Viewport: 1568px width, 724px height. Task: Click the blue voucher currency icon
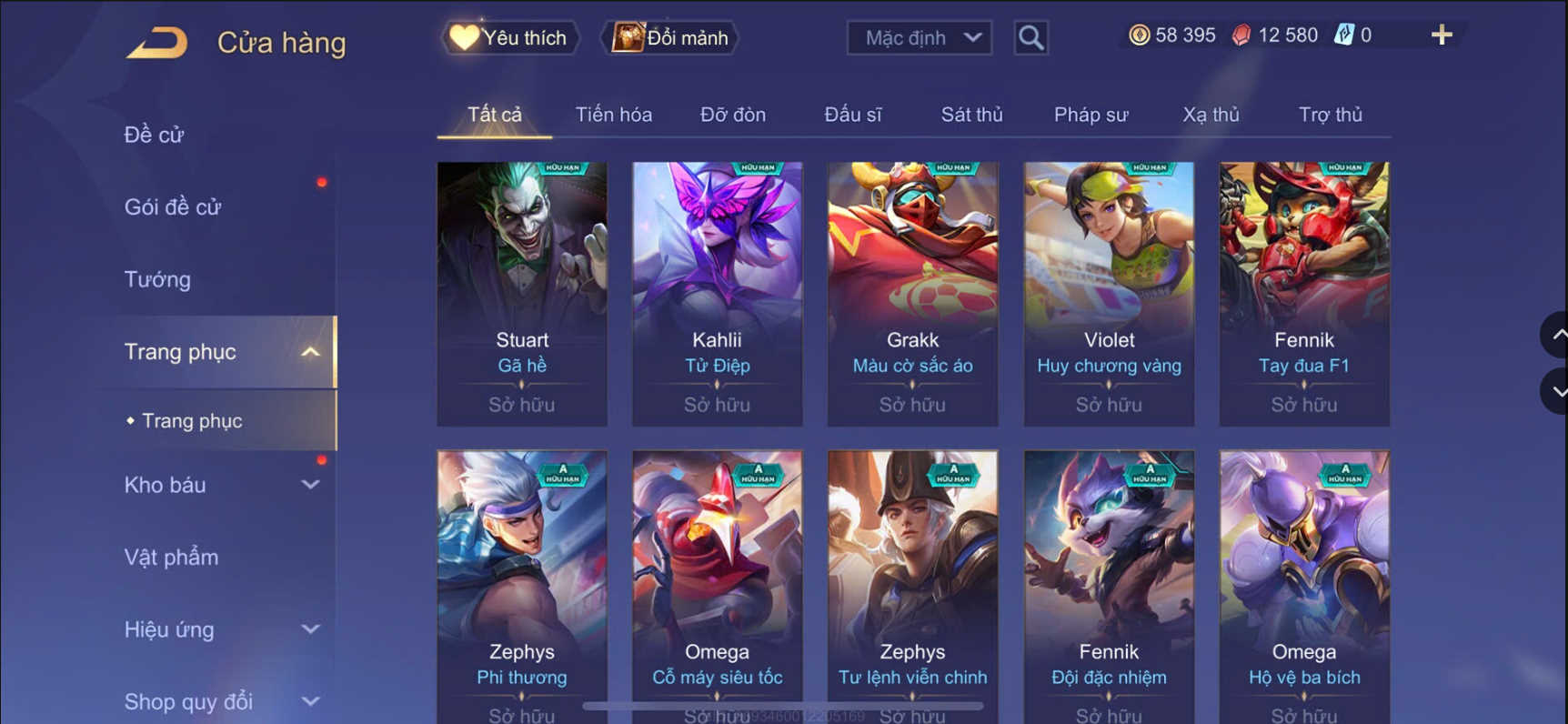[1343, 35]
